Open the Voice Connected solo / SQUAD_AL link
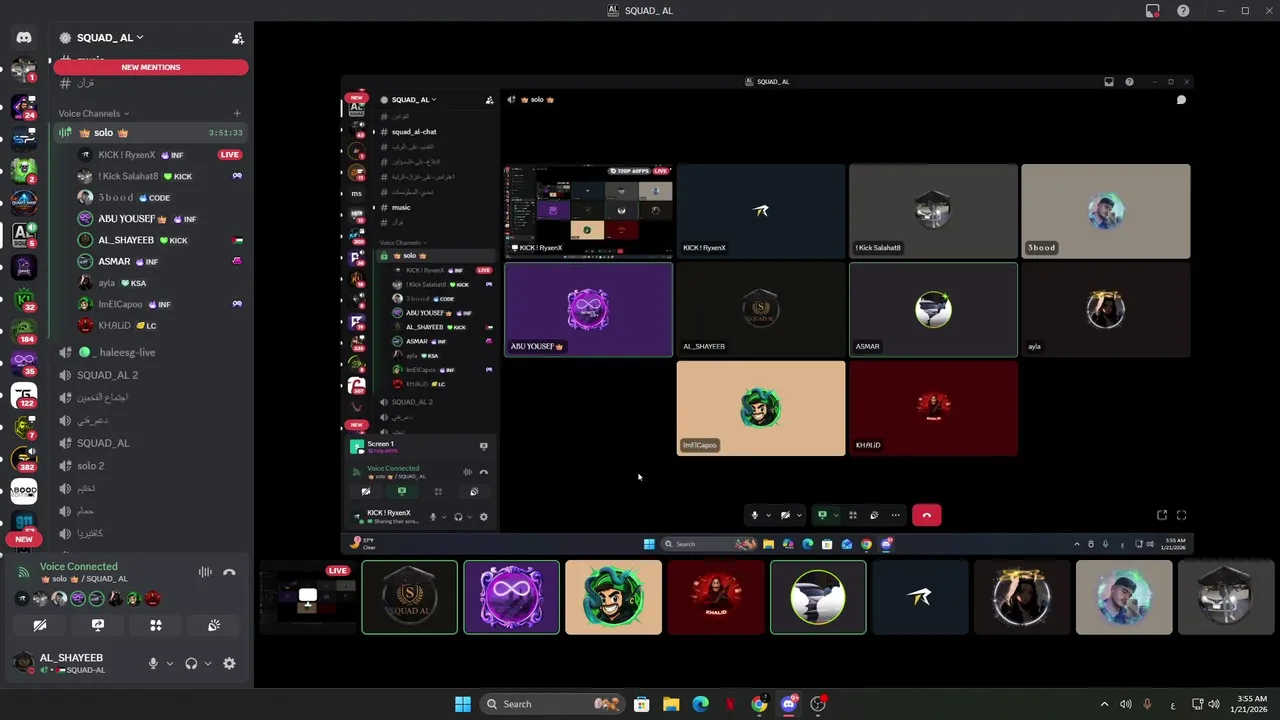 84,579
